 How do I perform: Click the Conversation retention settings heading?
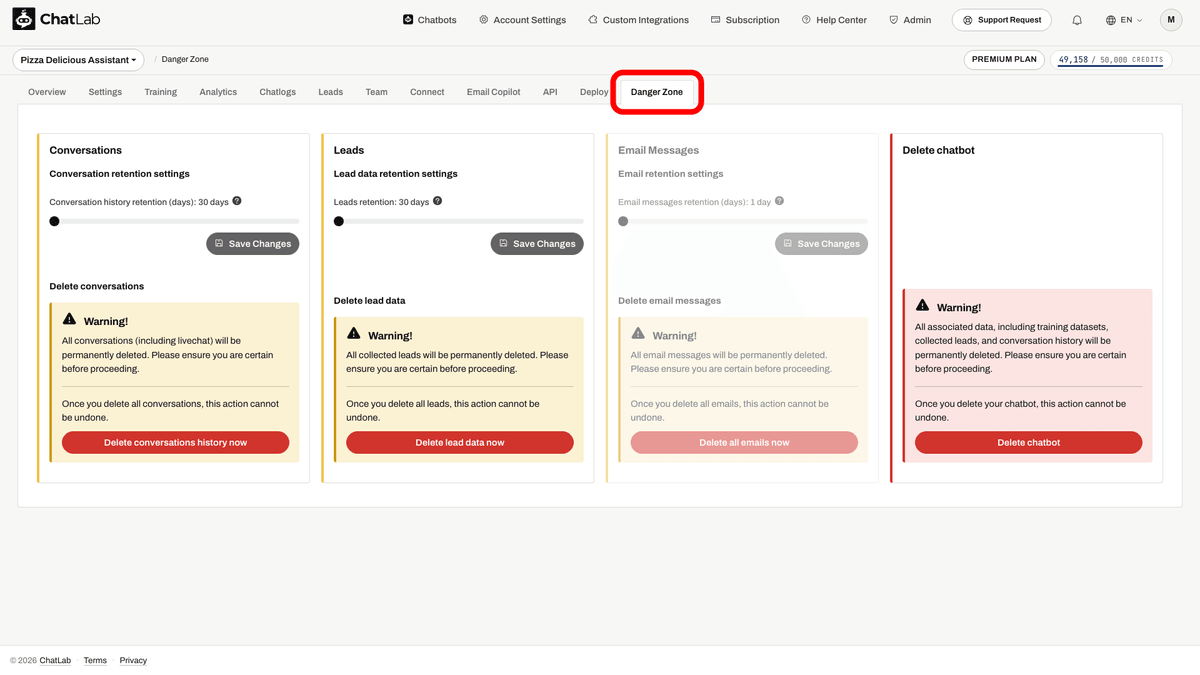pos(119,173)
